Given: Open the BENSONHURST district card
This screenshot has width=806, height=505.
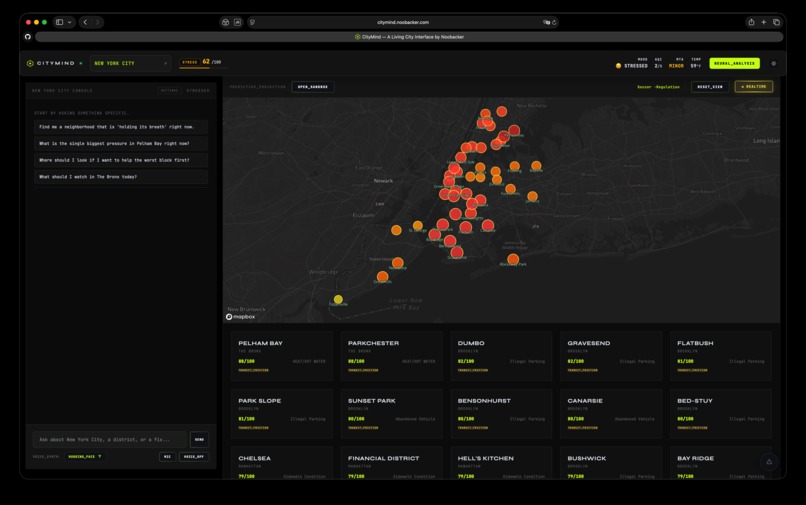Looking at the screenshot, I should 501,413.
